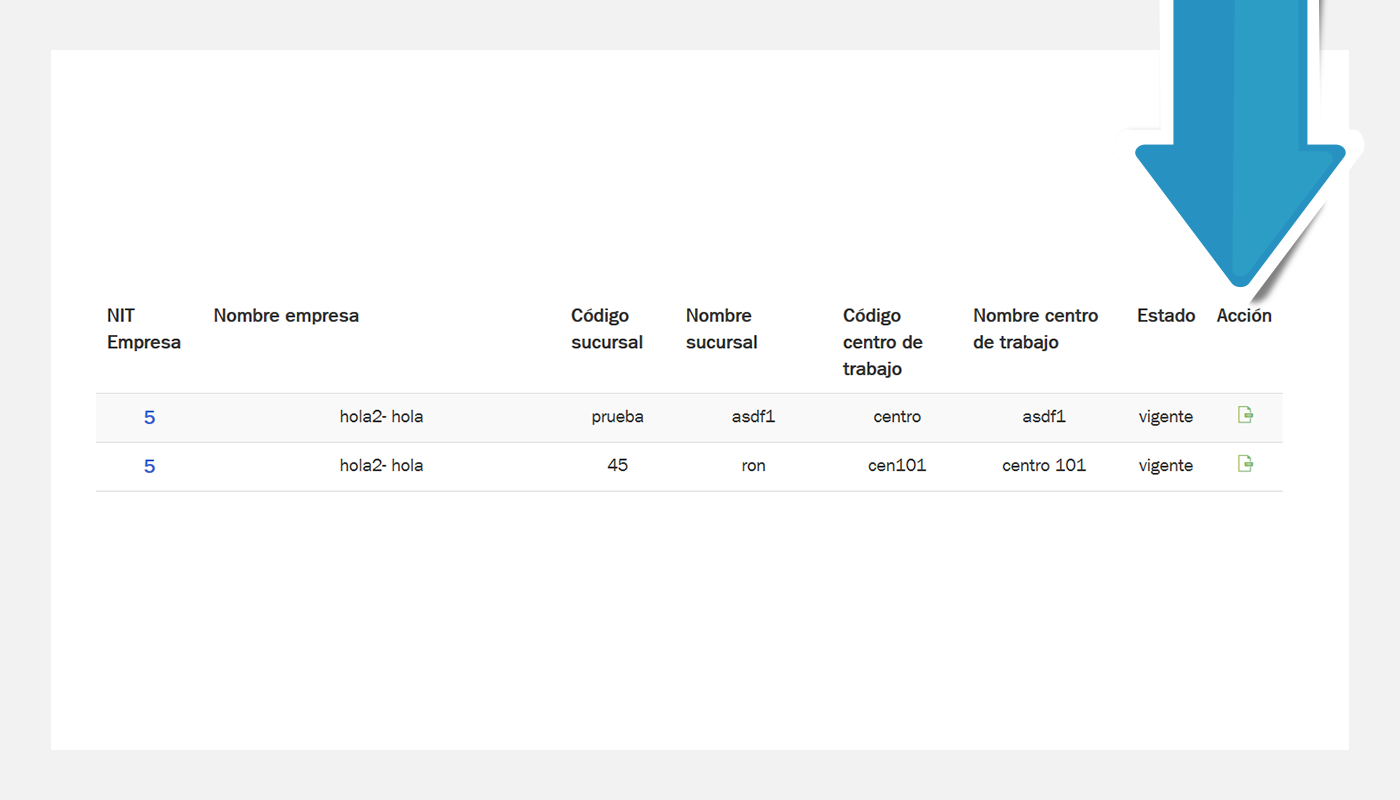Viewport: 1400px width, 800px height.
Task: Click the green action icon in cen101 row
Action: click(1245, 464)
